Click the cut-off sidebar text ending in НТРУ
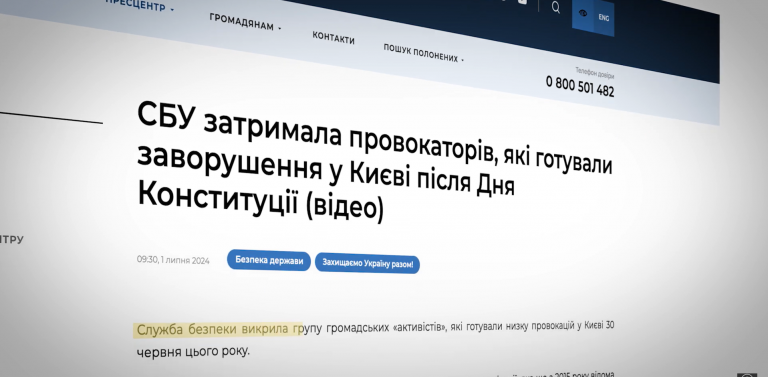The width and height of the screenshot is (768, 377). pos(12,239)
